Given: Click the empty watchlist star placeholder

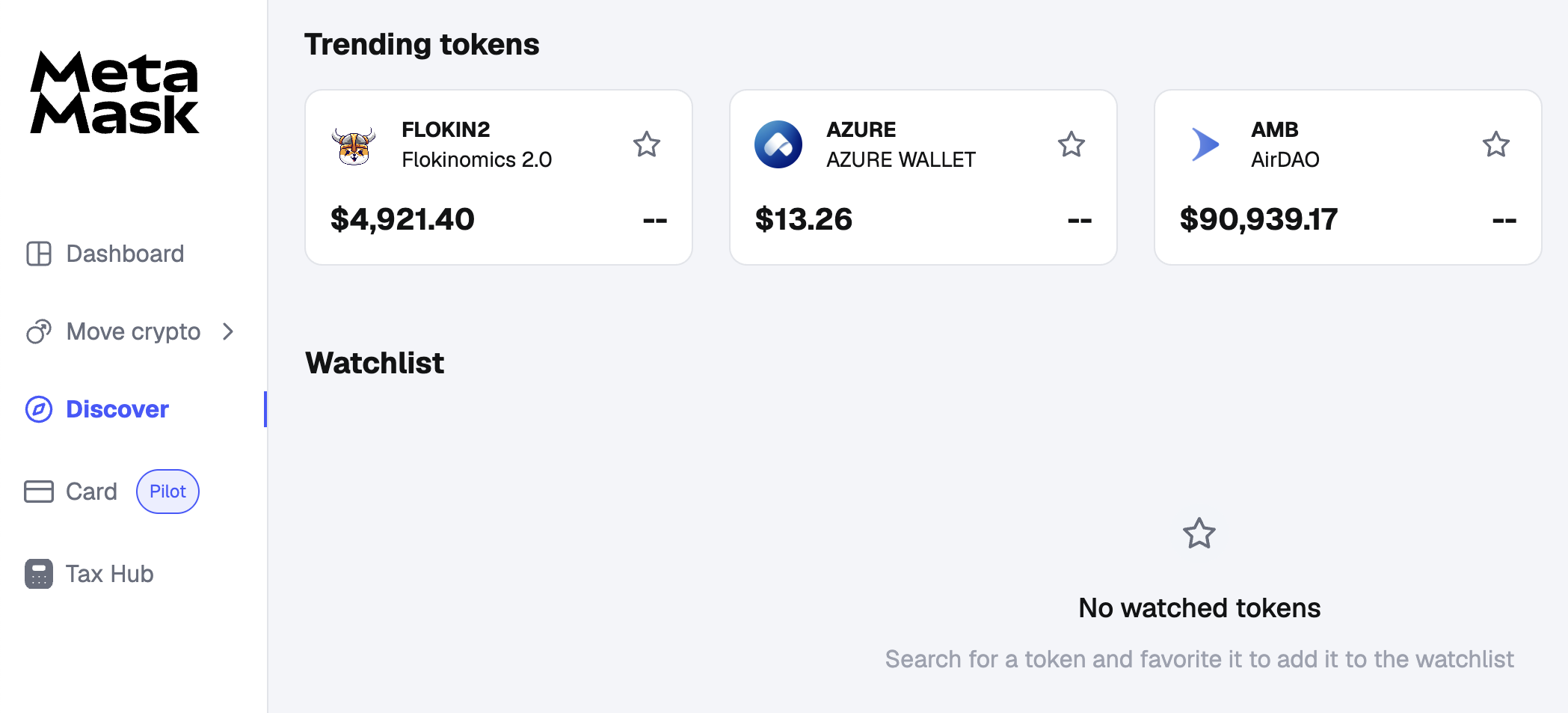Looking at the screenshot, I should tap(1199, 533).
